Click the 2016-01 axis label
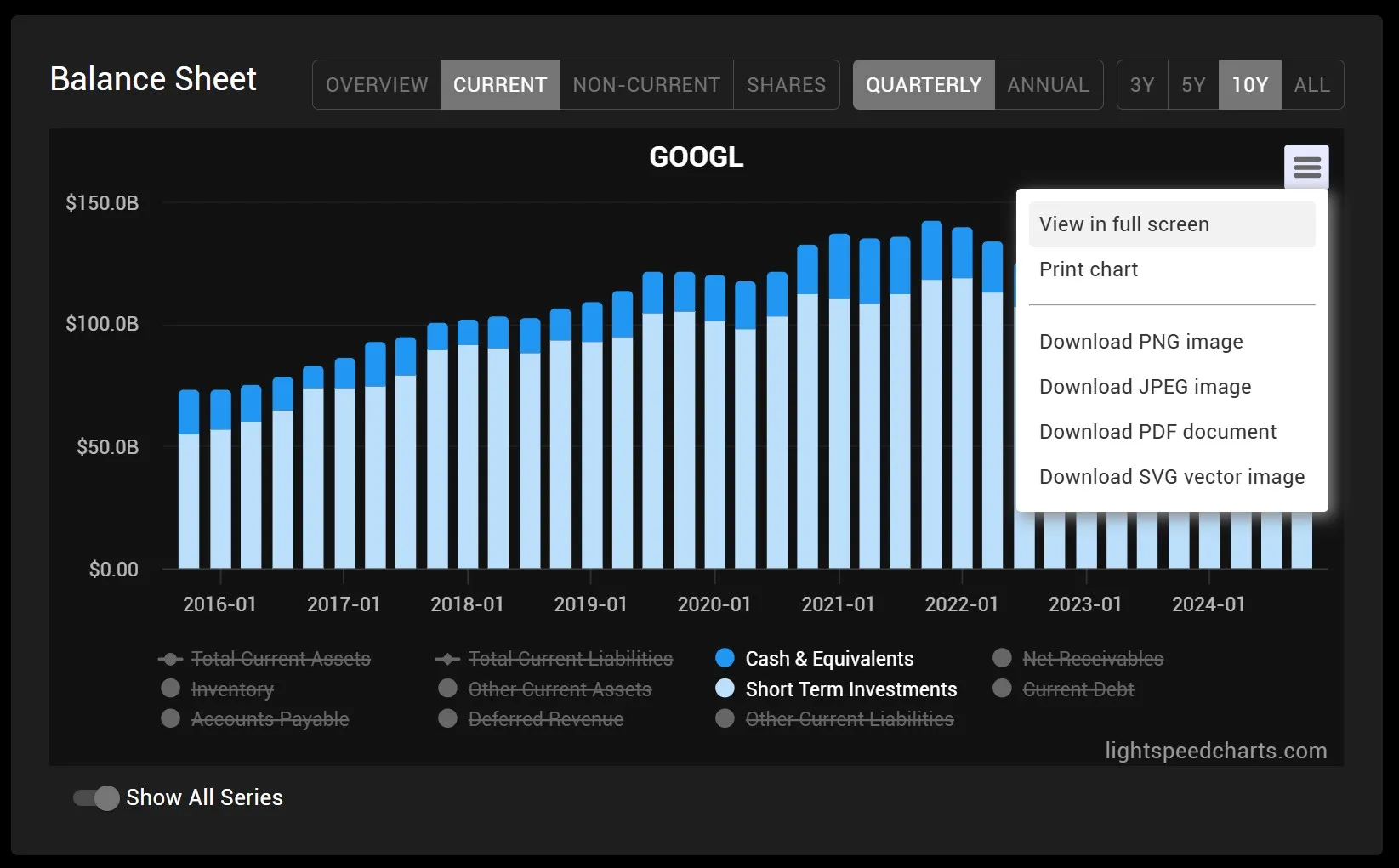 click(219, 604)
